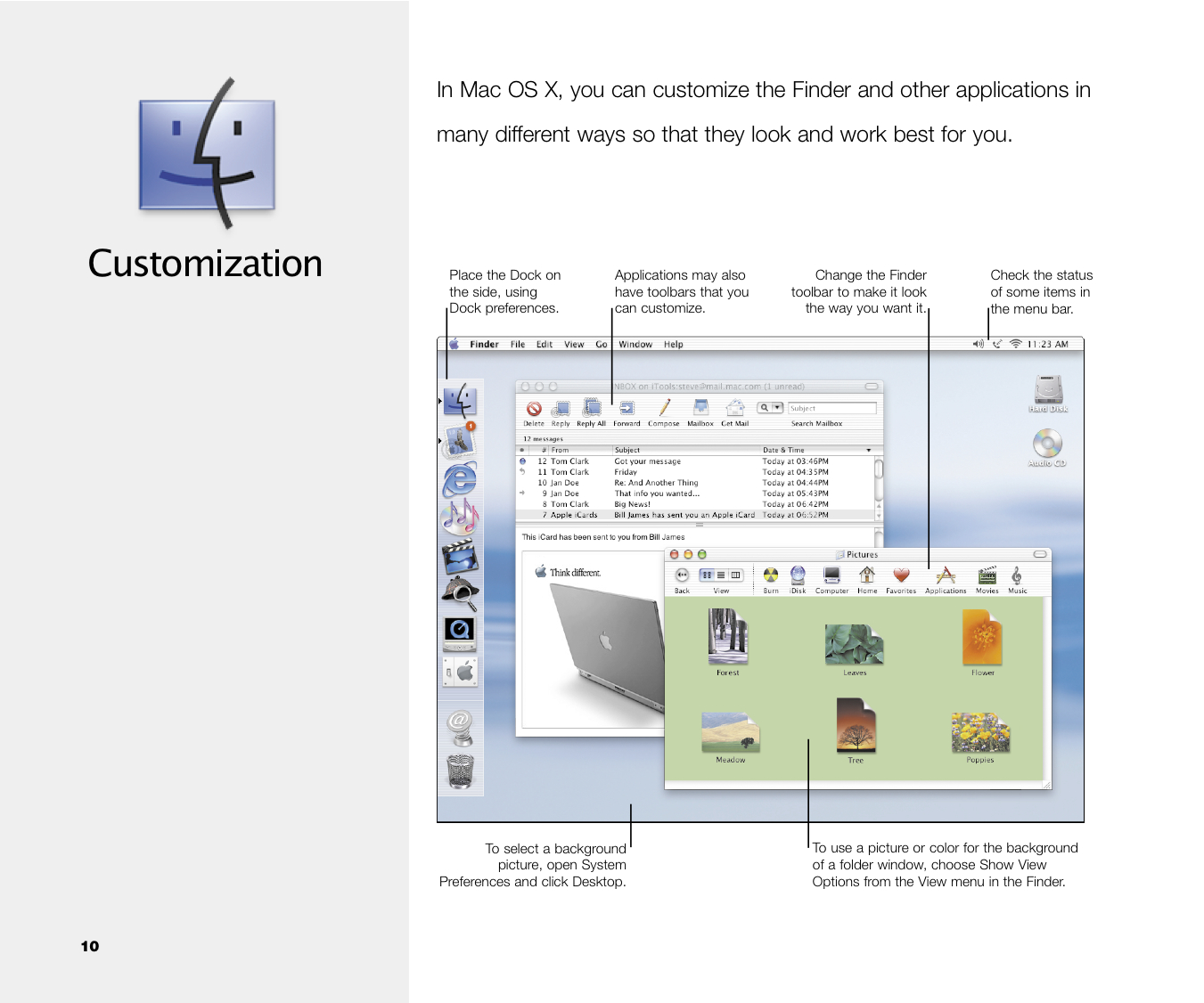Click Reply All in the Mail toolbar
This screenshot has width=1204, height=1003.
[x=591, y=412]
